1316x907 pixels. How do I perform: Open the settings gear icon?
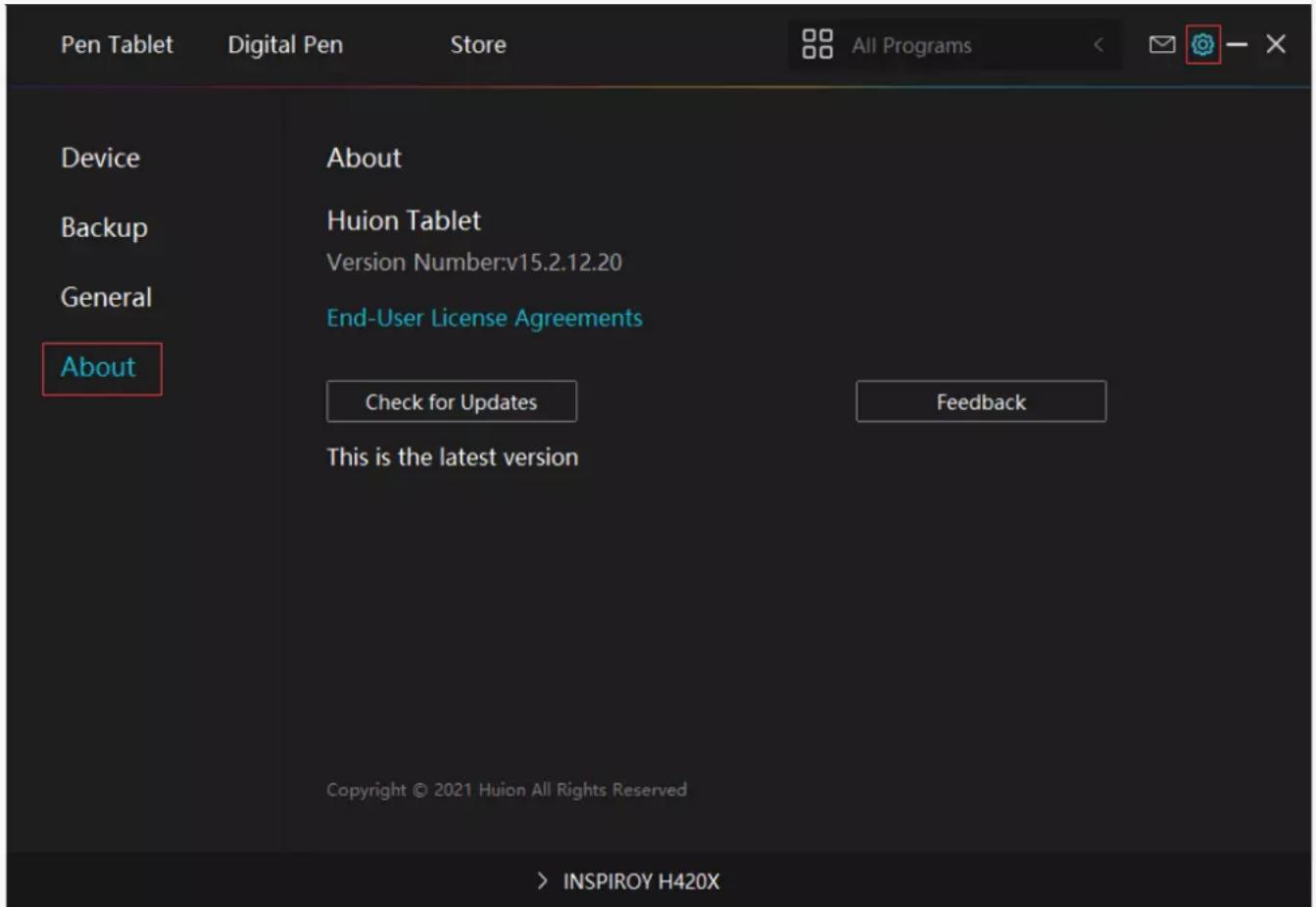click(x=1202, y=44)
